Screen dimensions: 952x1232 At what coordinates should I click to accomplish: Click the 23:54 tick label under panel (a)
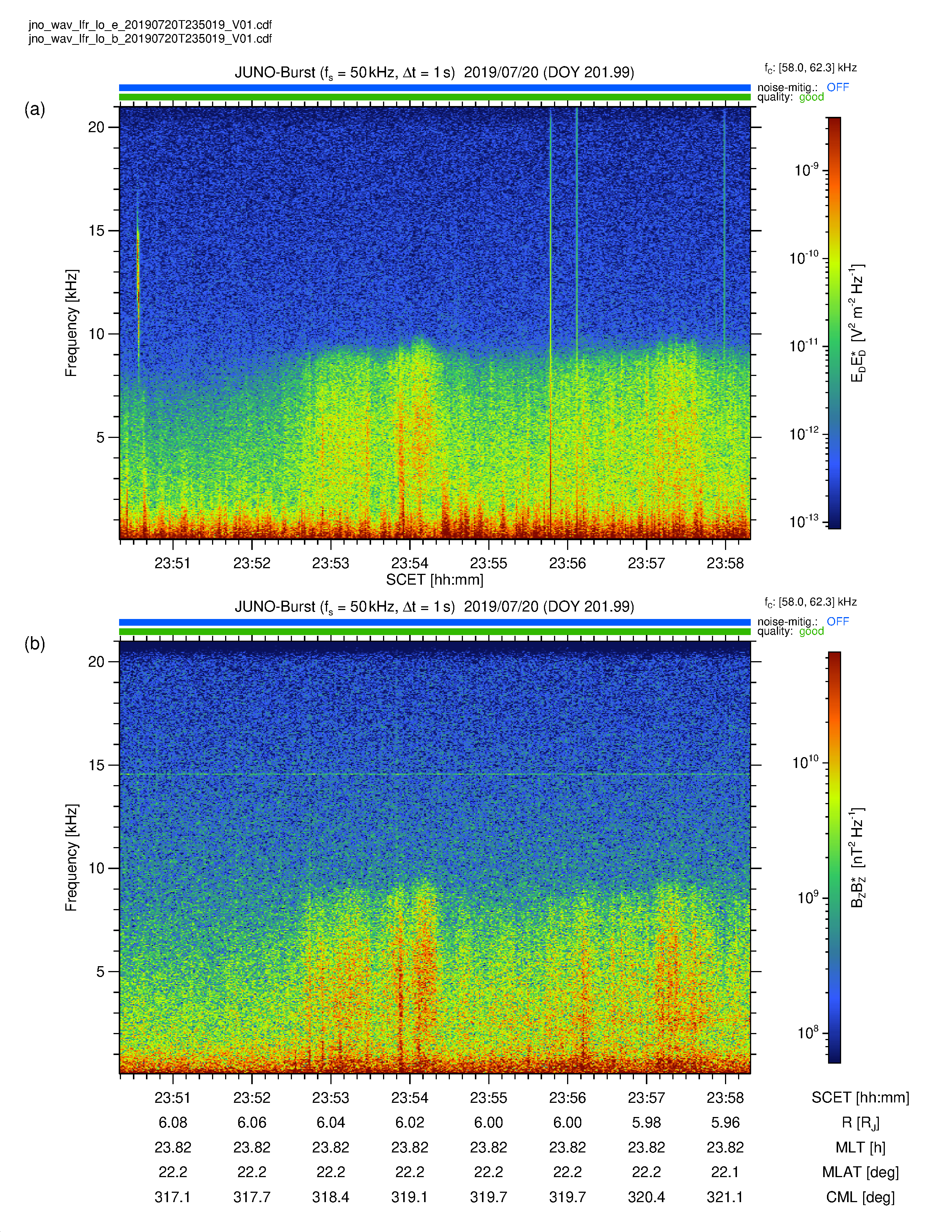click(410, 563)
